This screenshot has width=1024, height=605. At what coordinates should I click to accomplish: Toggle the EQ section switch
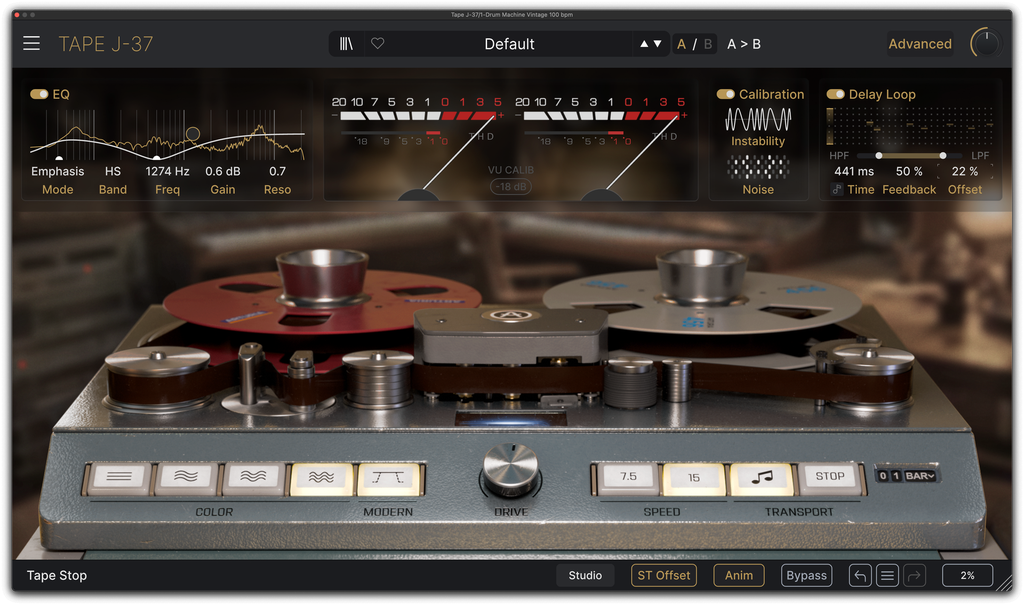39,94
